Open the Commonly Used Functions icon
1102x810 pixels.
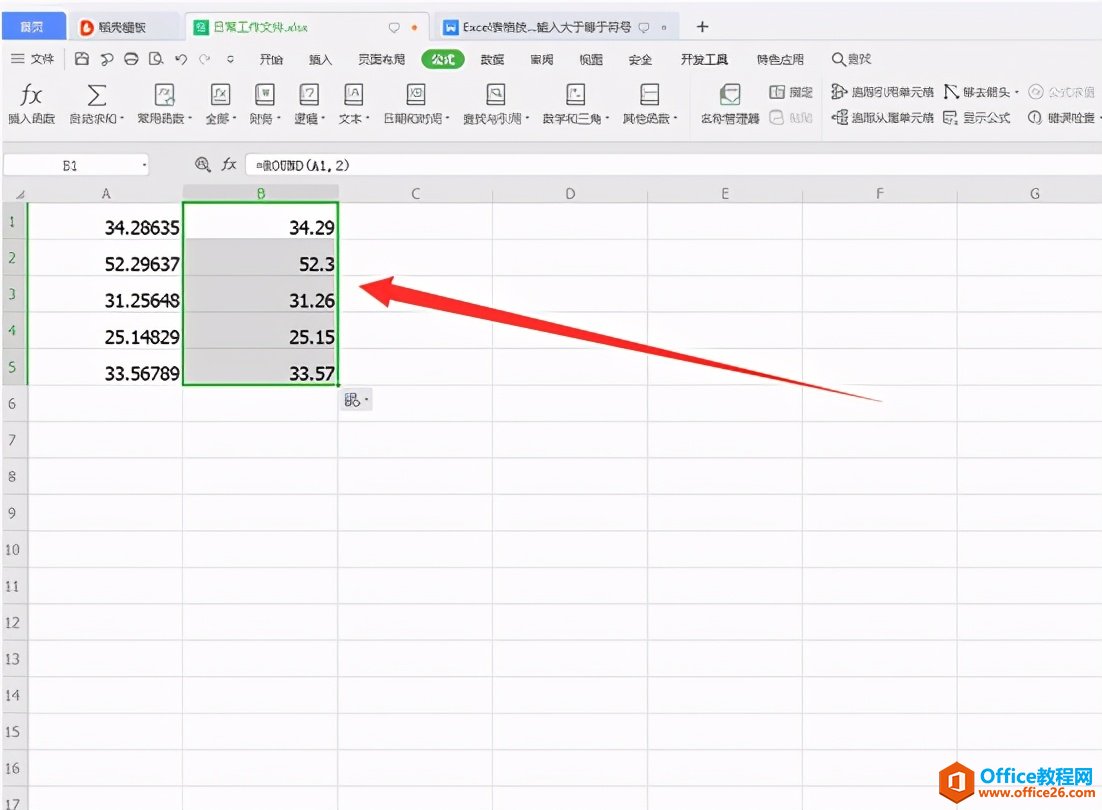pyautogui.click(x=164, y=95)
